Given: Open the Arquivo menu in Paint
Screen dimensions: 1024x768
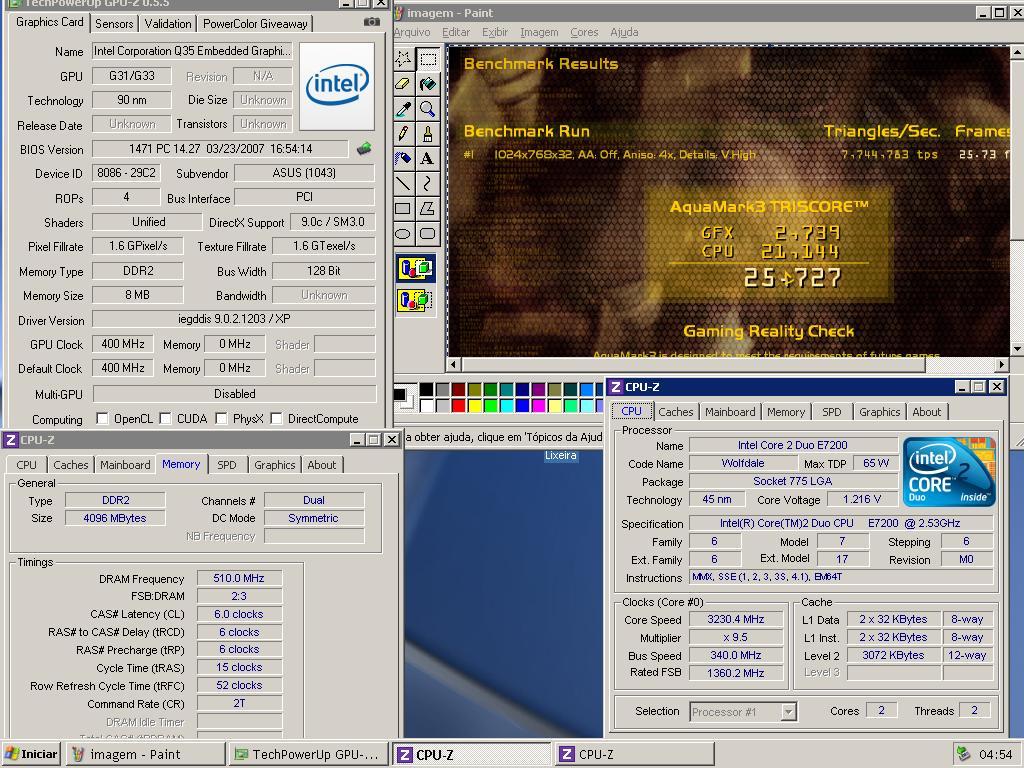Looking at the screenshot, I should (412, 32).
